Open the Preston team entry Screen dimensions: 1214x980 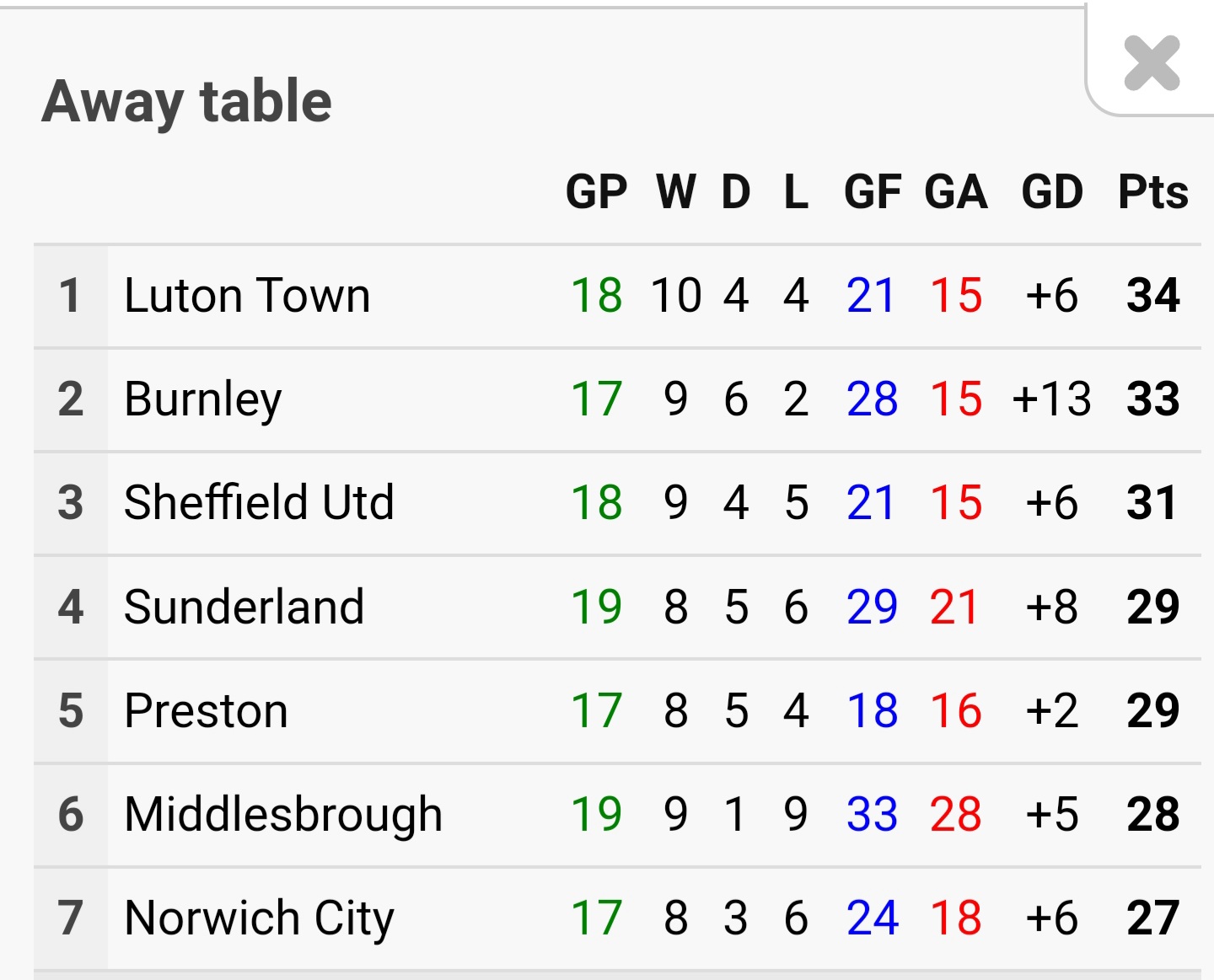[x=206, y=710]
